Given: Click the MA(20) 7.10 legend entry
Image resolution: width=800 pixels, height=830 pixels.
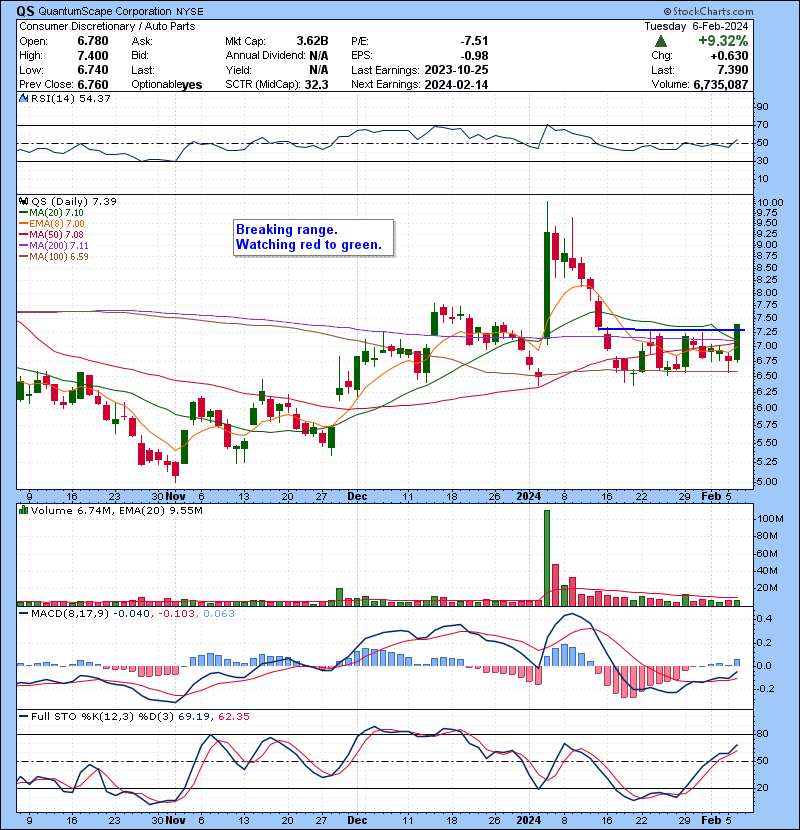Looking at the screenshot, I should [56, 213].
